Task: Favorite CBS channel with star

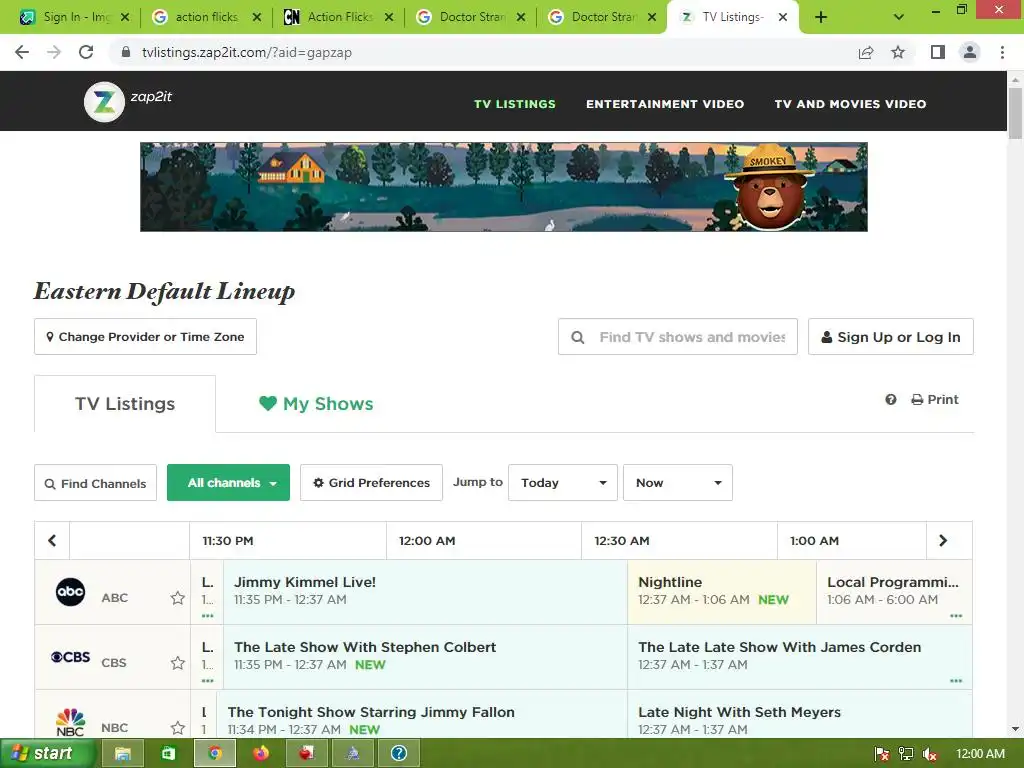Action: 178,663
